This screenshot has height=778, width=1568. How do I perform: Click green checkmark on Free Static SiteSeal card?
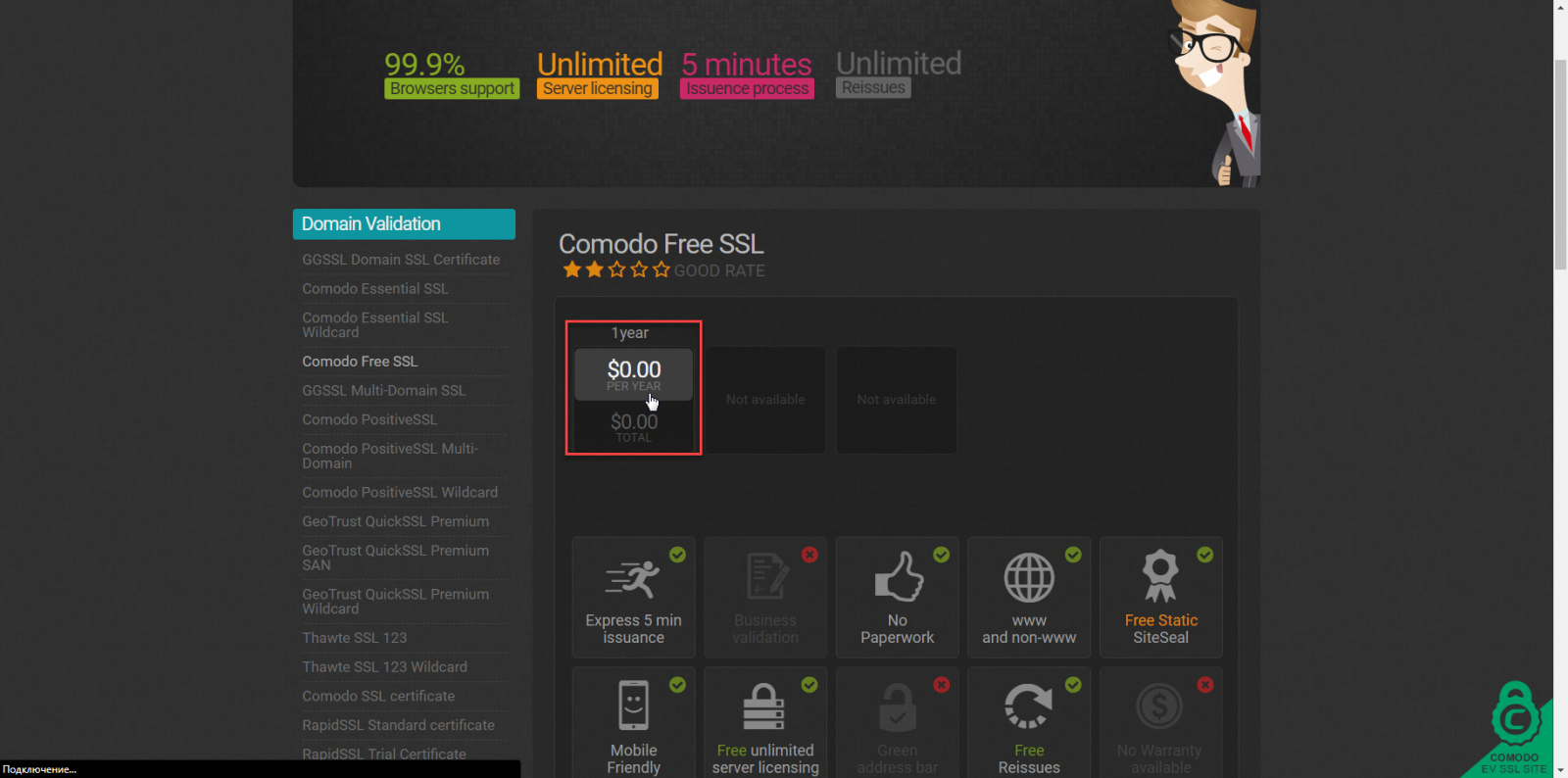(1205, 555)
